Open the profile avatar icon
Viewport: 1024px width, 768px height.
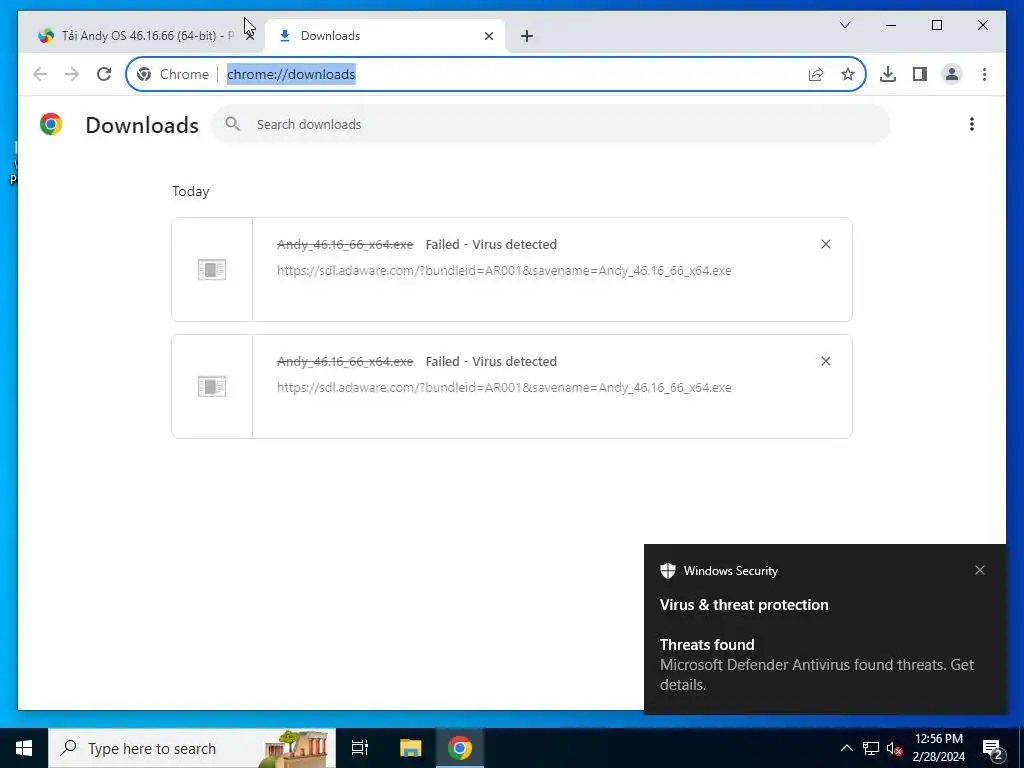tap(952, 74)
